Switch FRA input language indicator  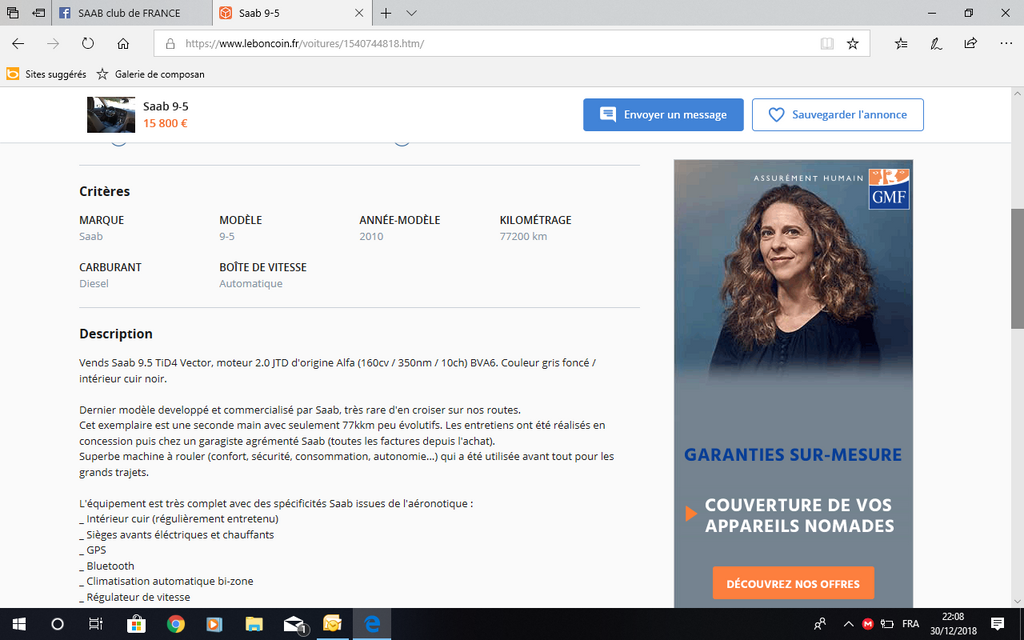910,624
